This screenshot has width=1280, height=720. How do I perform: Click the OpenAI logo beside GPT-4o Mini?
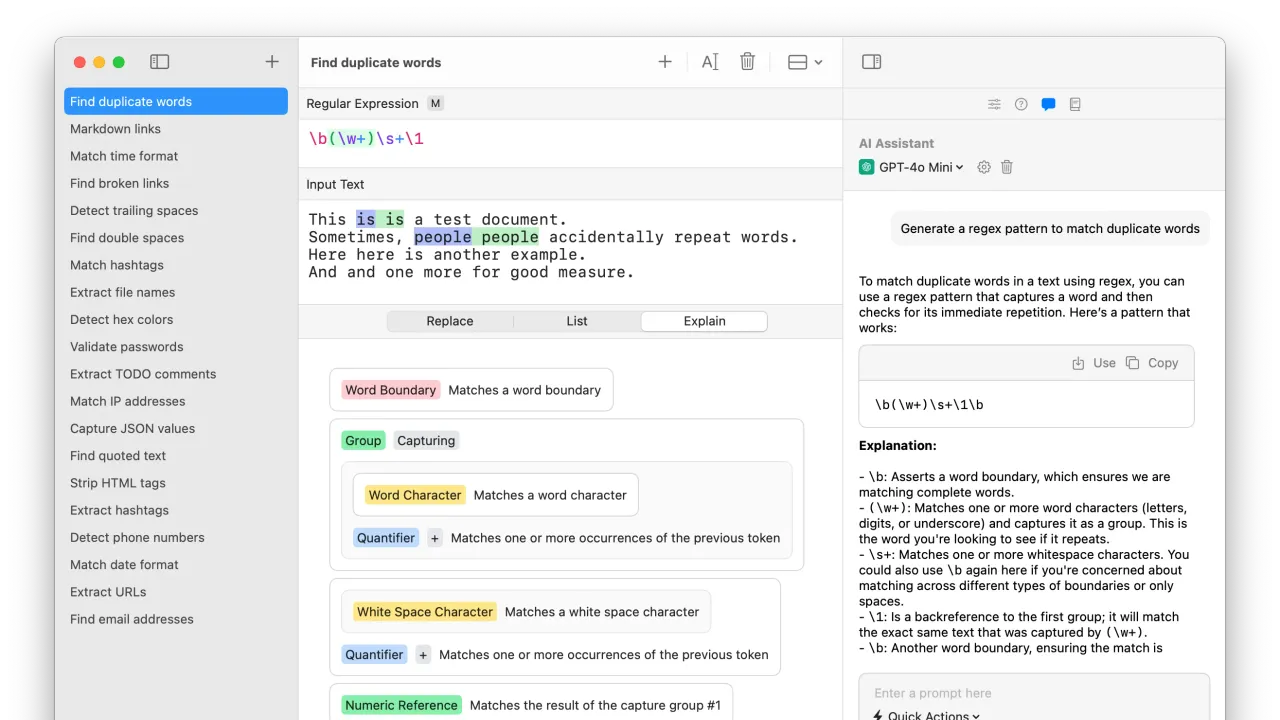pyautogui.click(x=867, y=167)
